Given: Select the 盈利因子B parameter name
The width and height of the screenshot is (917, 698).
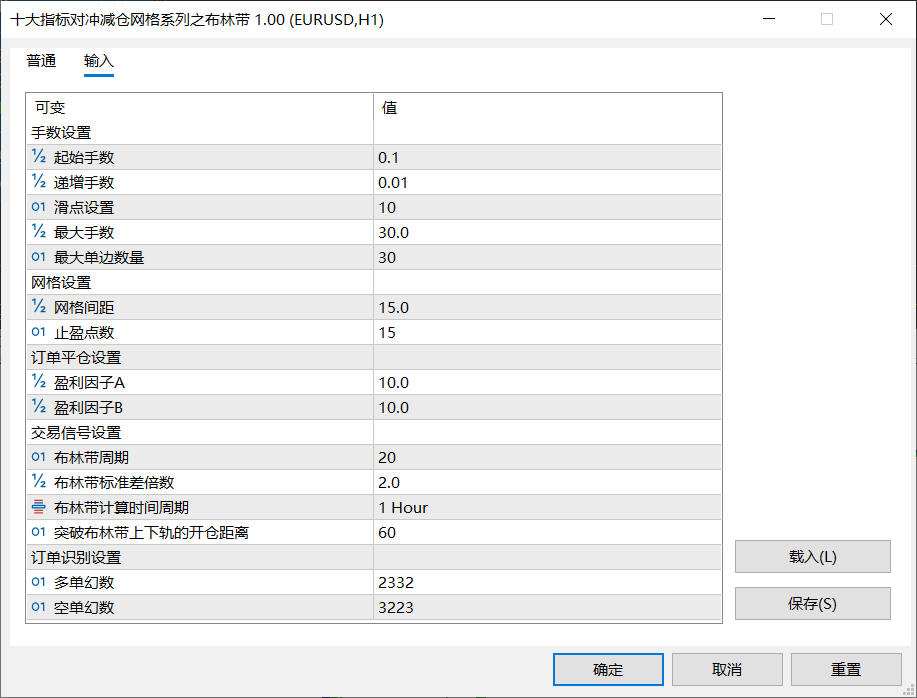Looking at the screenshot, I should (88, 407).
